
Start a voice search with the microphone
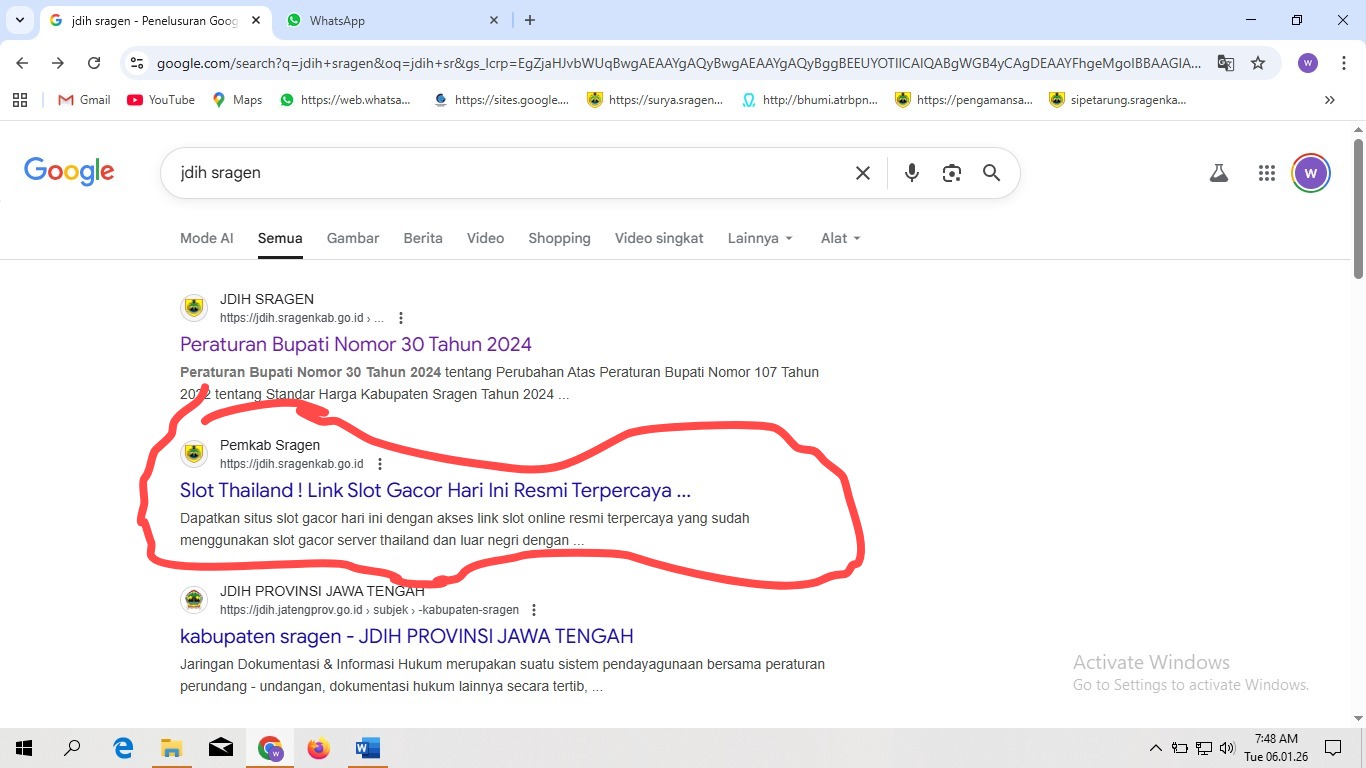(x=911, y=172)
